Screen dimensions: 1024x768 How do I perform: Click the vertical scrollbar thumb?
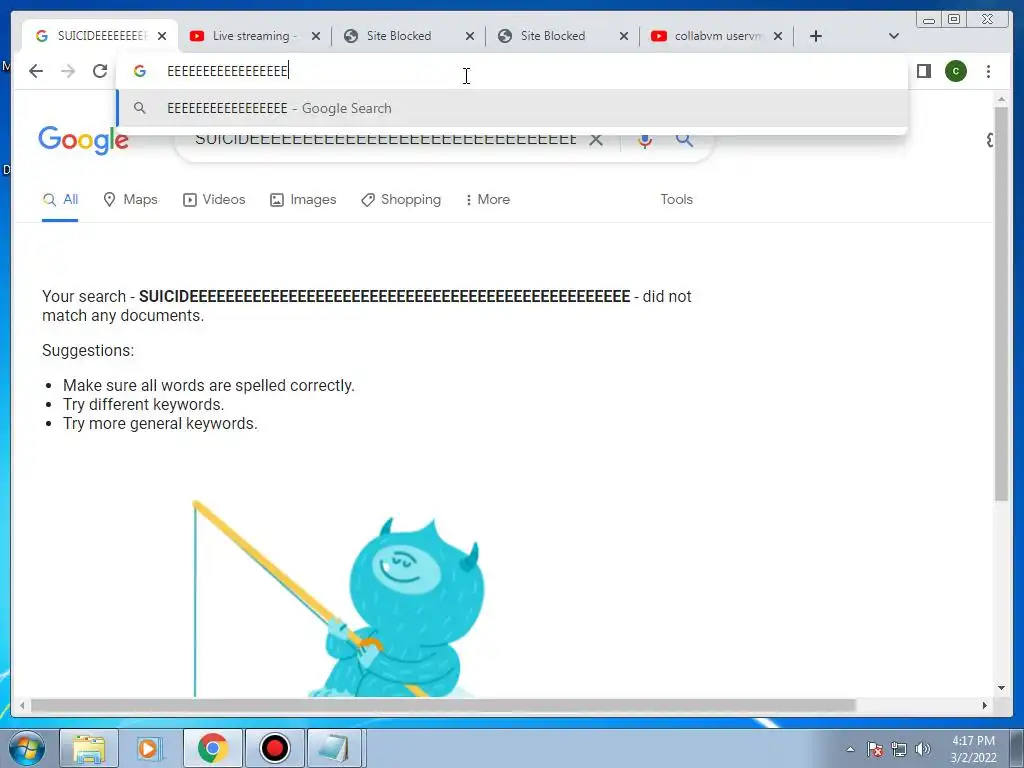pyautogui.click(x=1001, y=304)
